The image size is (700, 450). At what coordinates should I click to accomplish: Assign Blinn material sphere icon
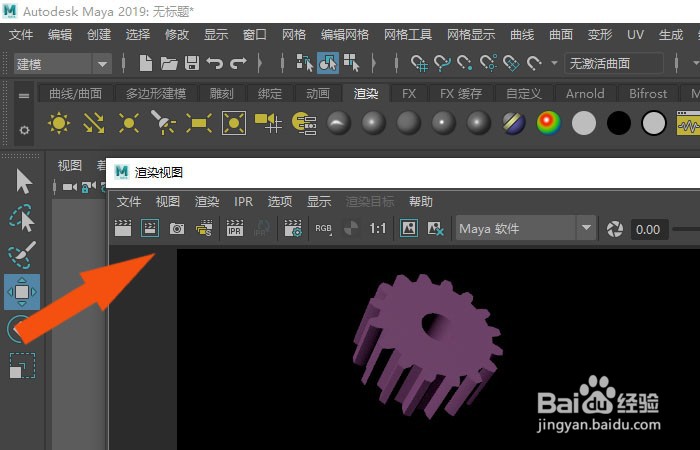coord(374,123)
